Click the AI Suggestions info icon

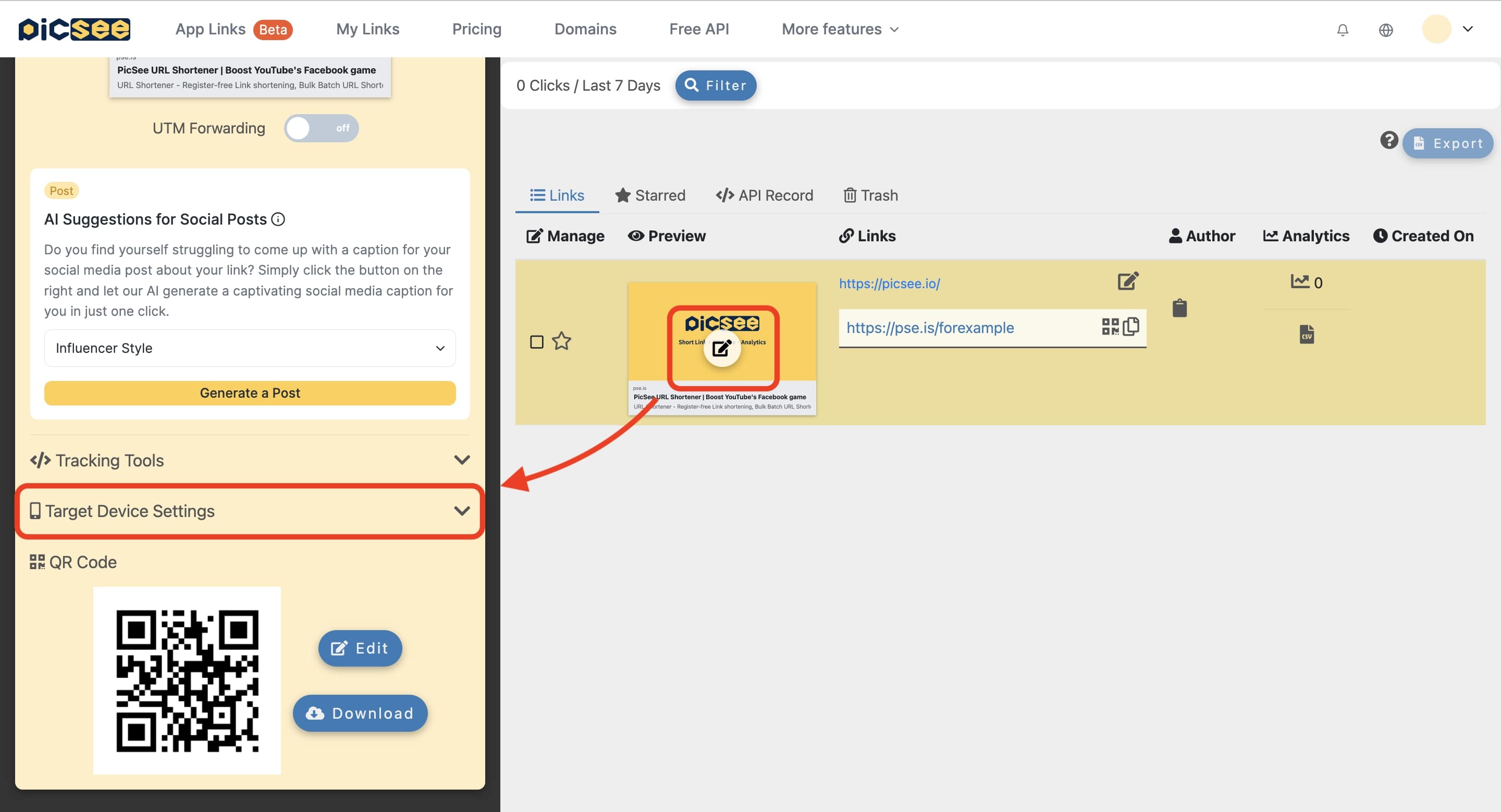[x=278, y=219]
